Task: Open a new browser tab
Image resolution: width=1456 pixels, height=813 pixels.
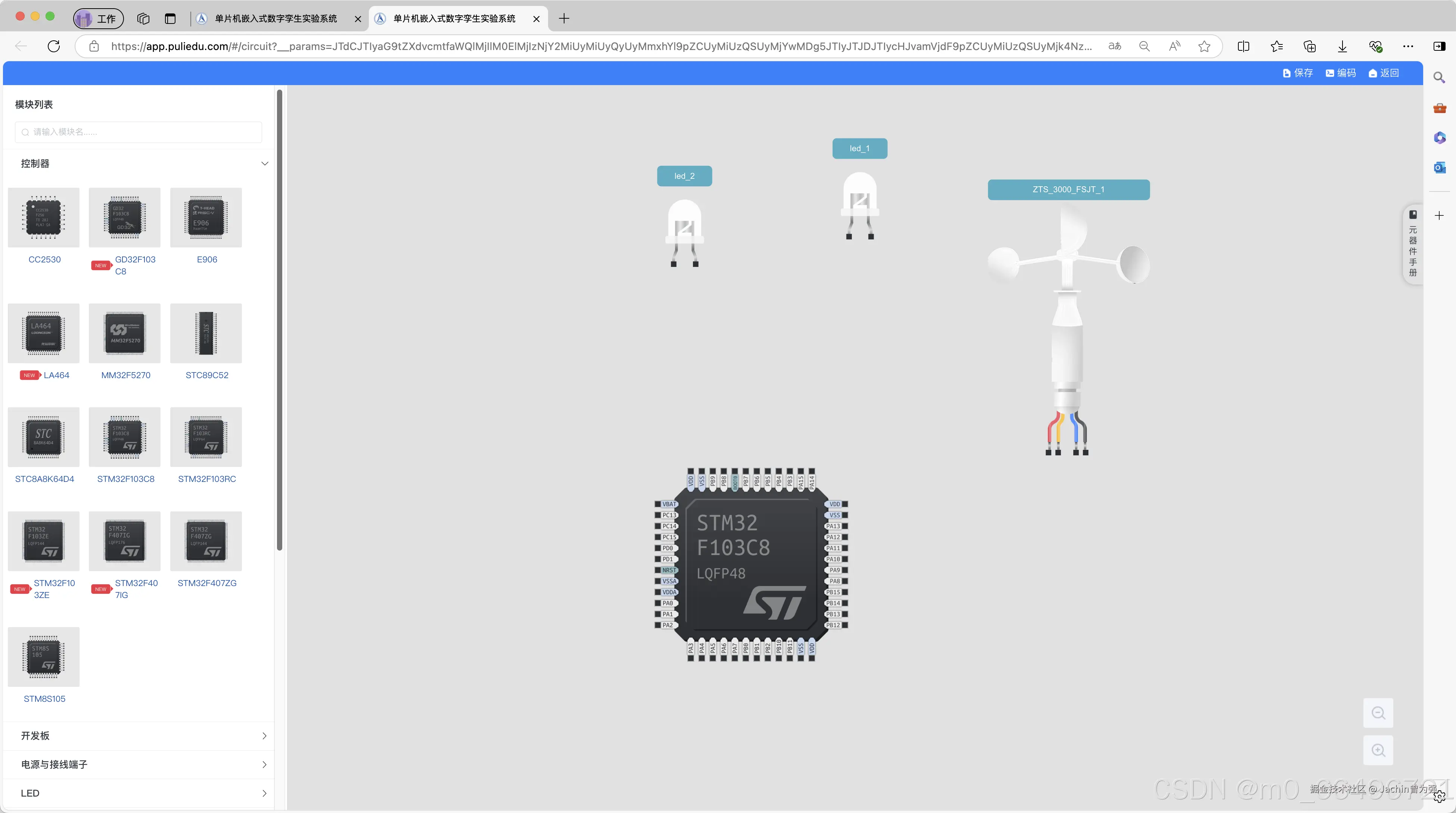Action: click(563, 19)
